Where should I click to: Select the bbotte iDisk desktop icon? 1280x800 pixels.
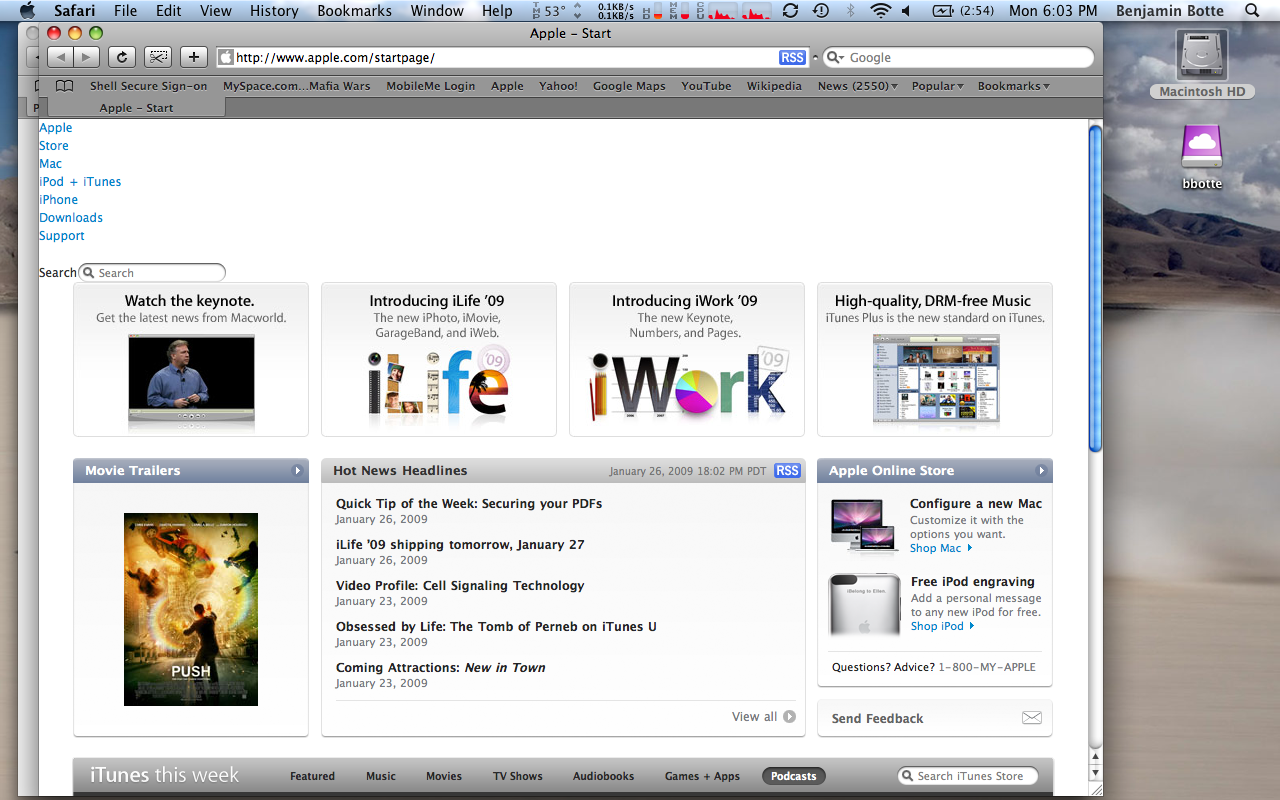[x=1202, y=157]
